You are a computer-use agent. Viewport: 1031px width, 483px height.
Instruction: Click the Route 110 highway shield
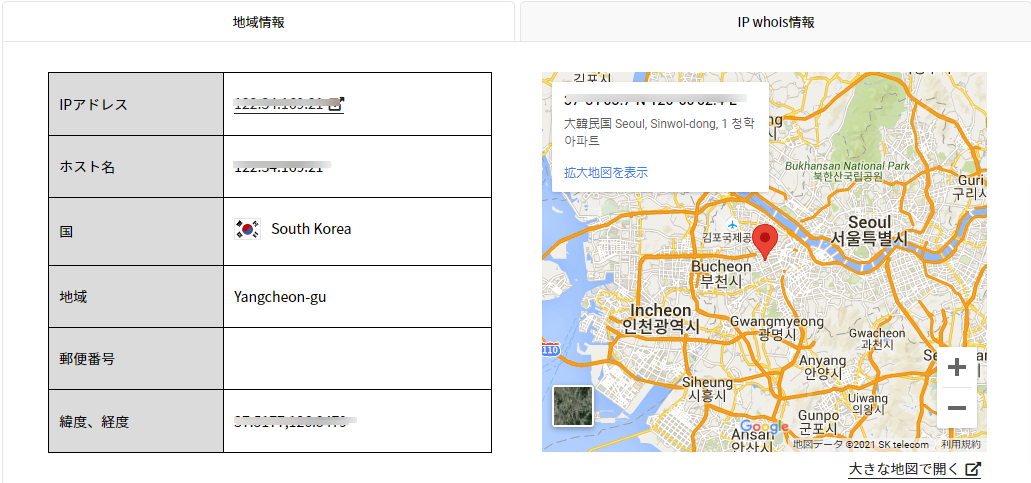[550, 350]
